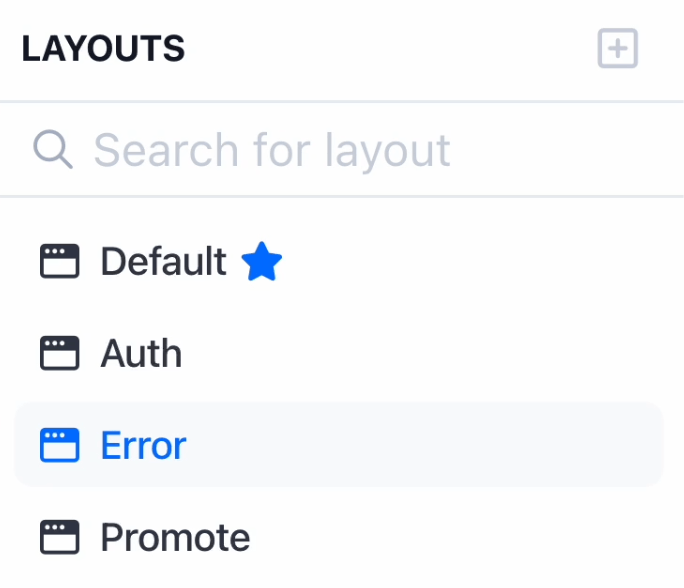Viewport: 684px width, 588px height.
Task: Click the magnifier search icon
Action: [52, 150]
